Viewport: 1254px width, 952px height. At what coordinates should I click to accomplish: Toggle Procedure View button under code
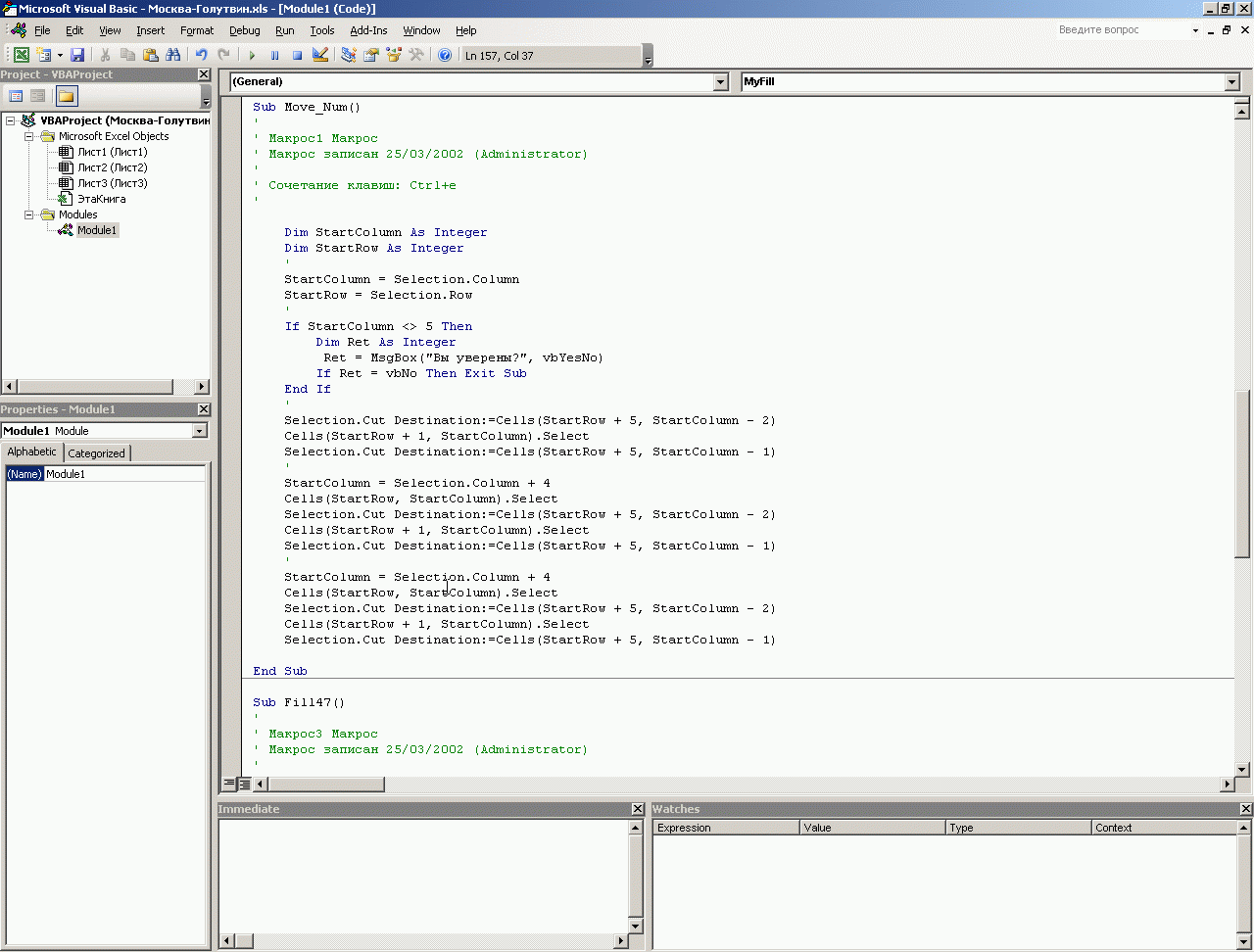click(x=229, y=784)
